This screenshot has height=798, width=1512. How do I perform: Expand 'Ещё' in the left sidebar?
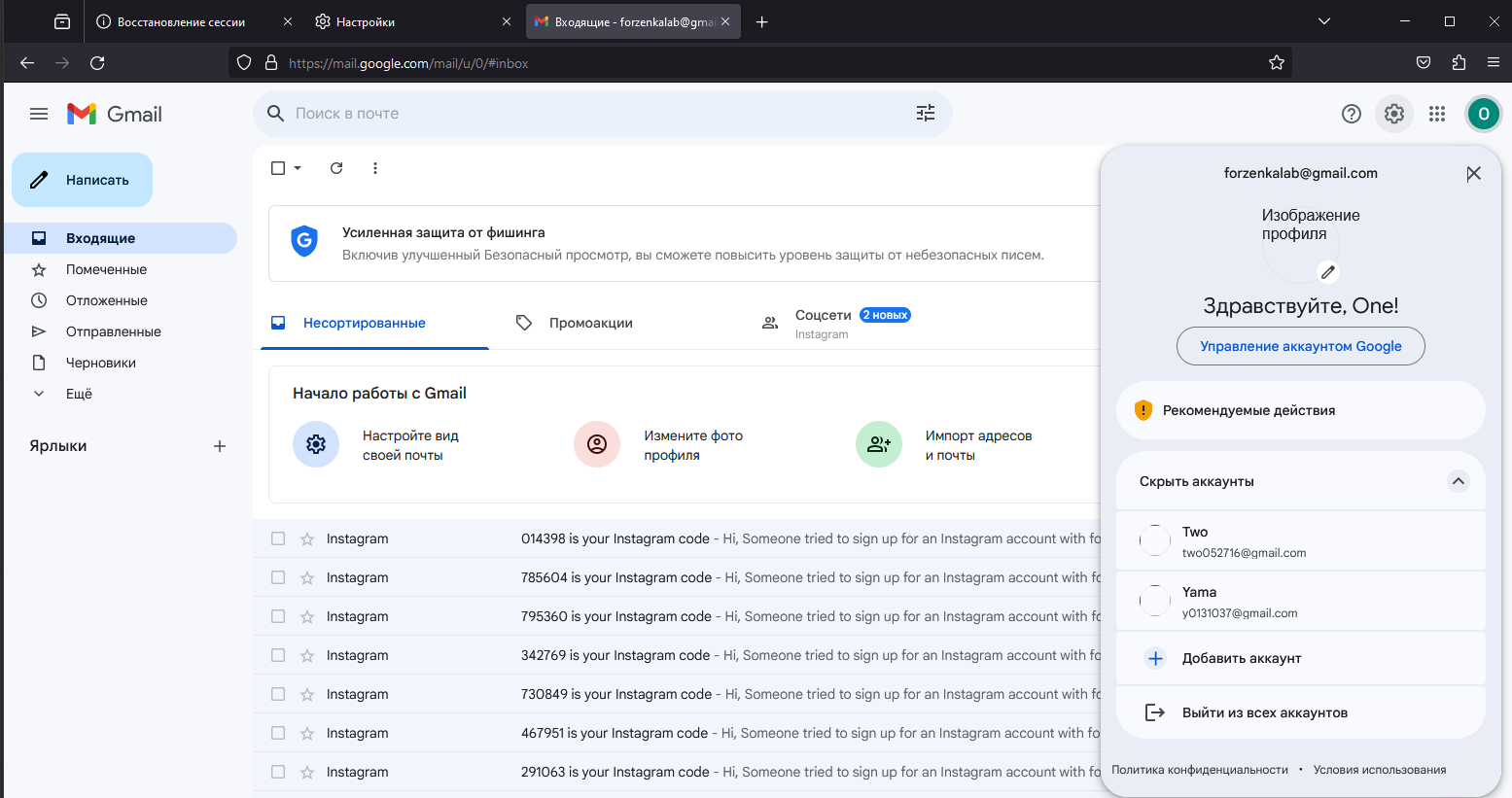pos(78,394)
